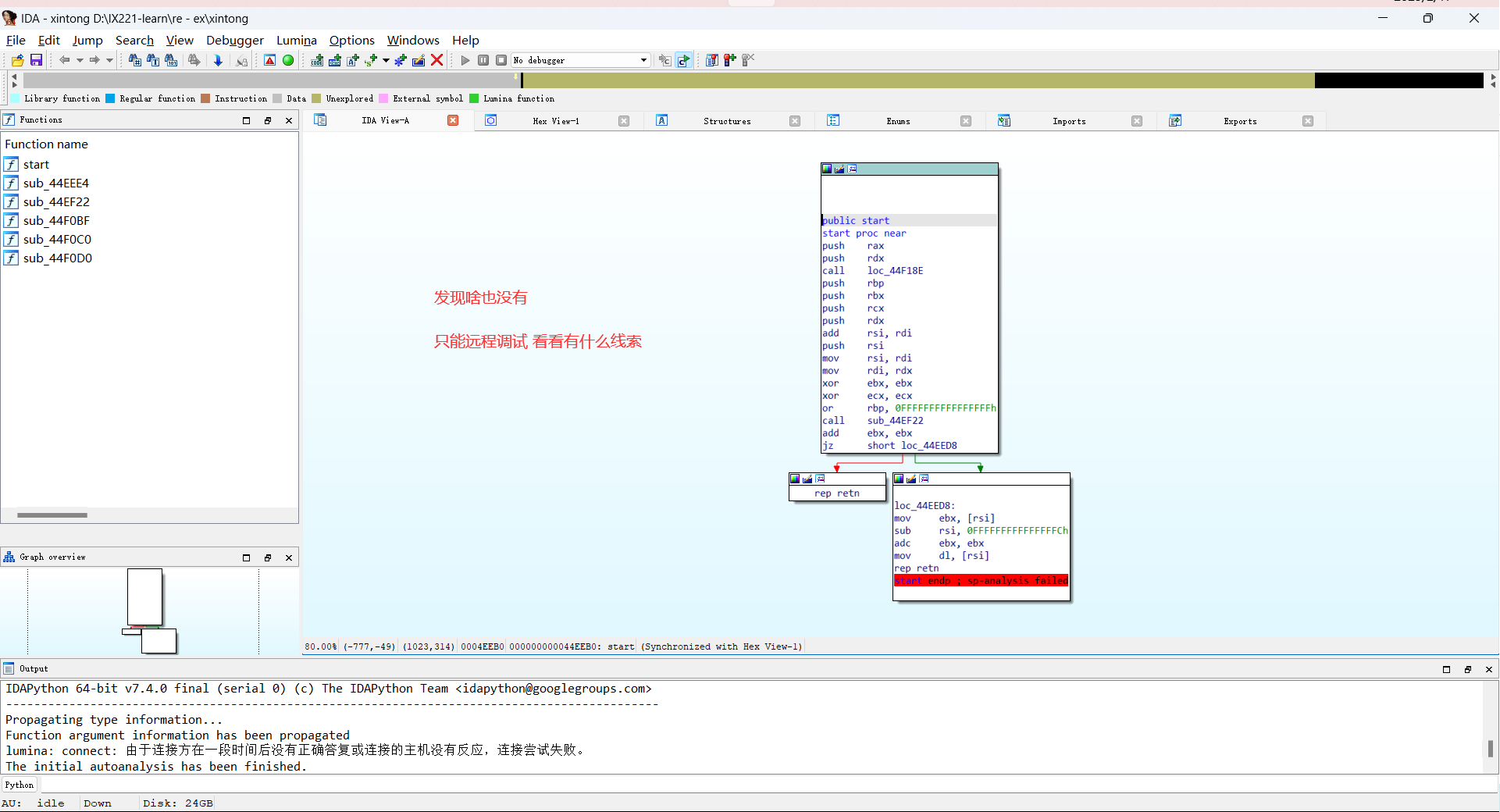Click the Regular function legend color swatch
1500x812 pixels.
coord(110,98)
